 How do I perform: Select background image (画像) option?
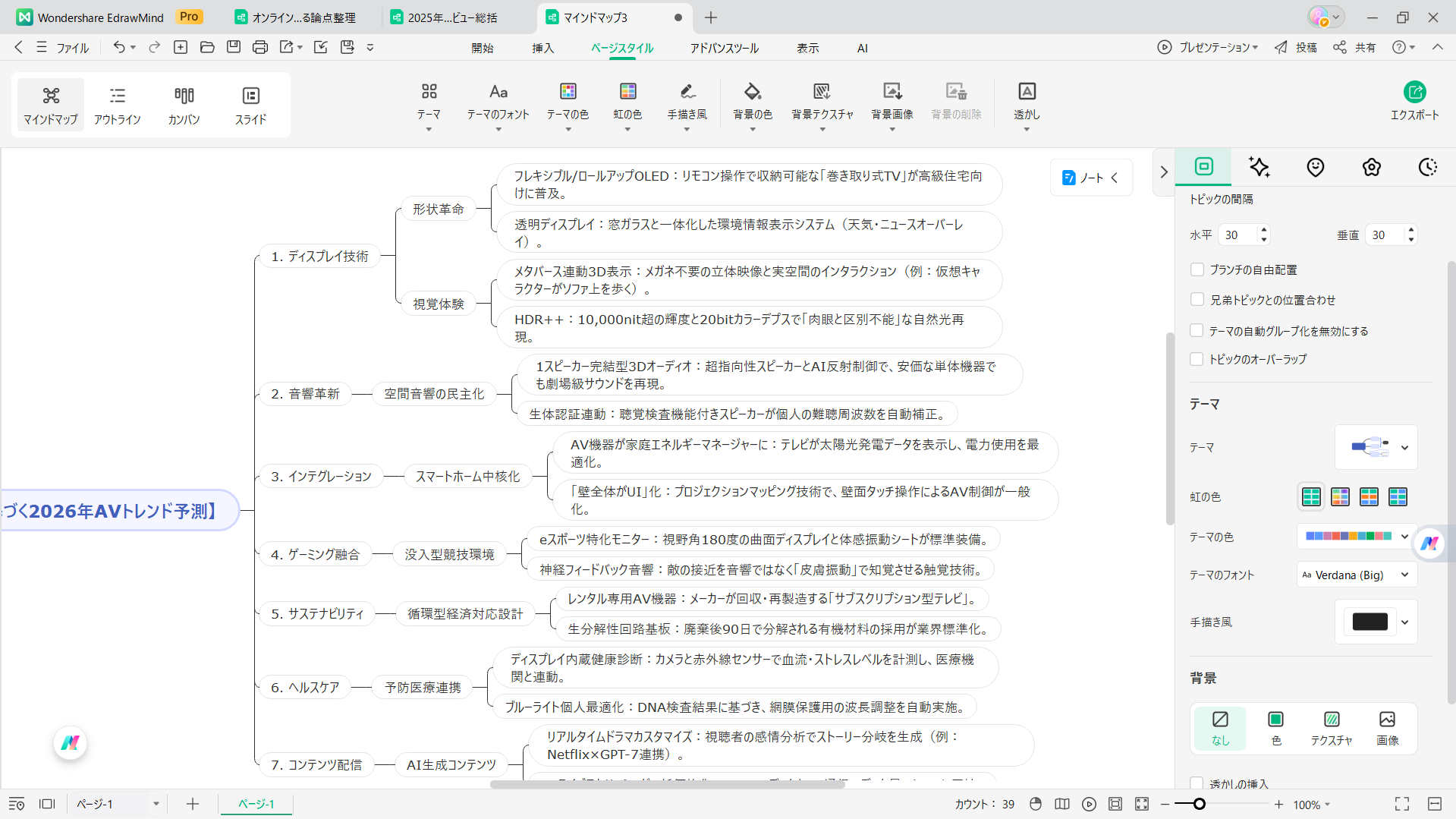tap(1388, 729)
